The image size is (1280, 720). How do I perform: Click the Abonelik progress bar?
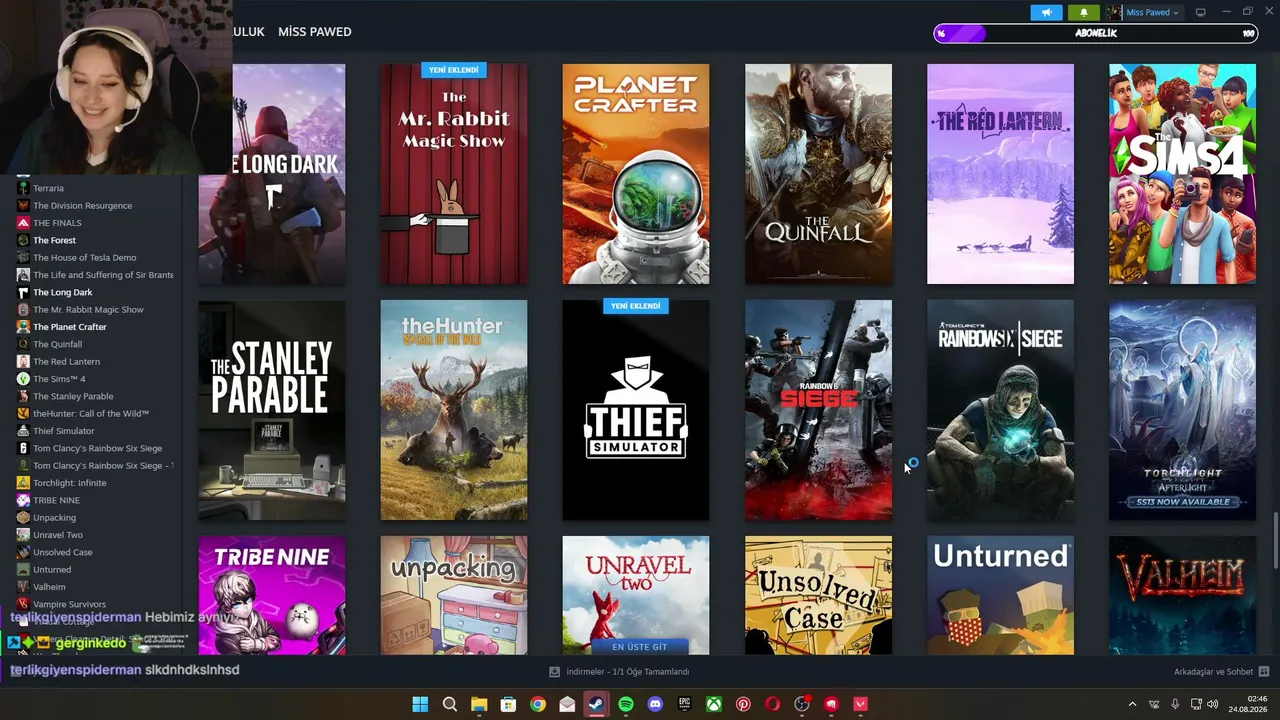1096,33
